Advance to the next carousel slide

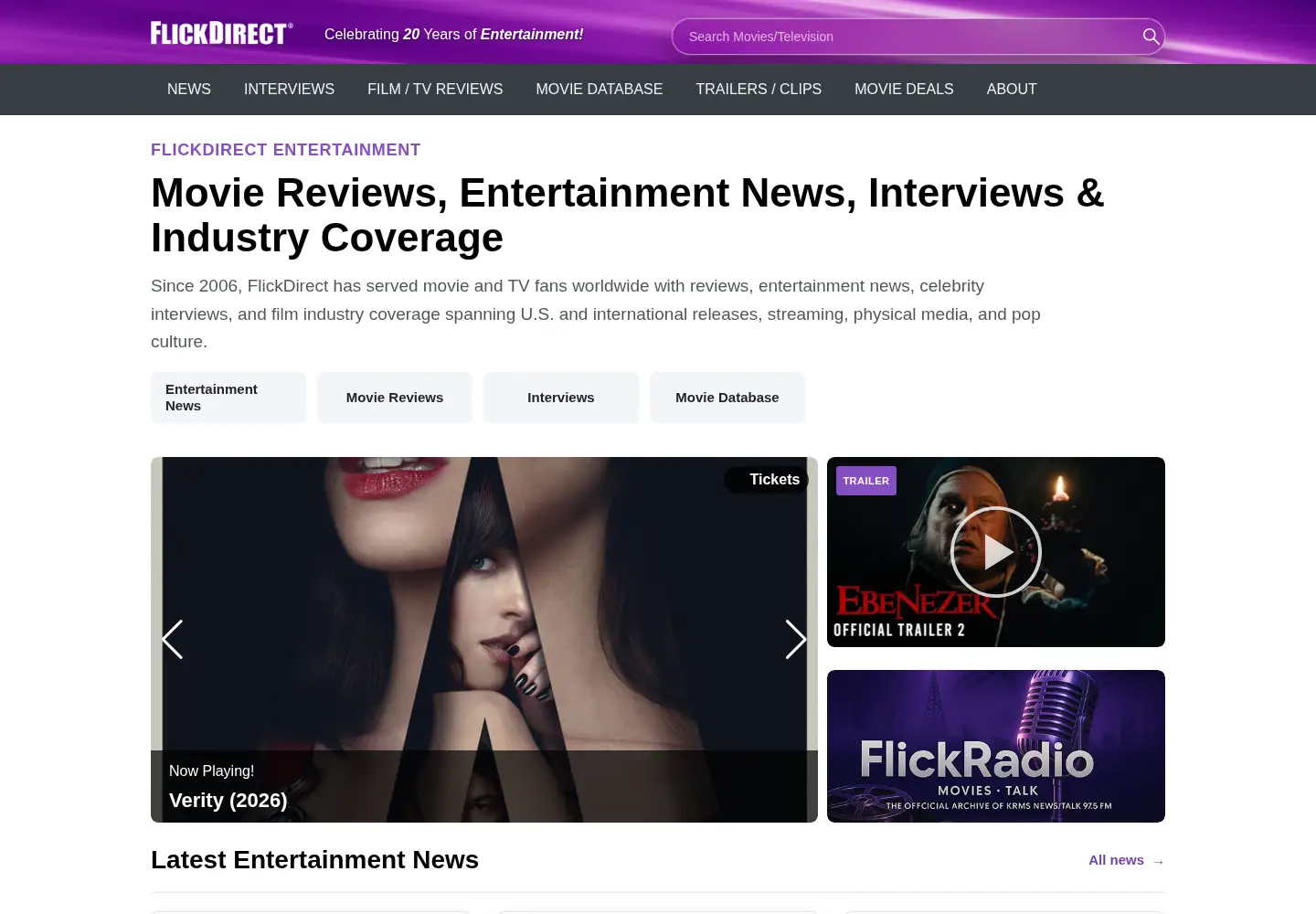(796, 640)
